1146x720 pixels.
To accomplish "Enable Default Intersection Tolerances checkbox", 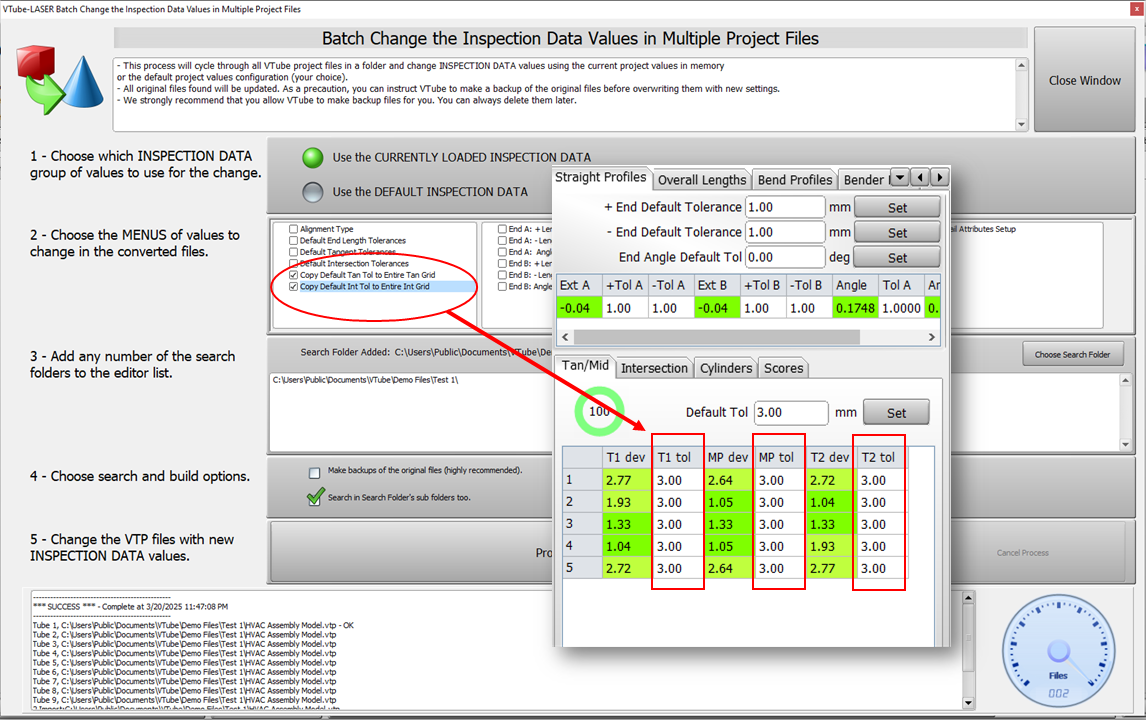I will click(x=293, y=263).
